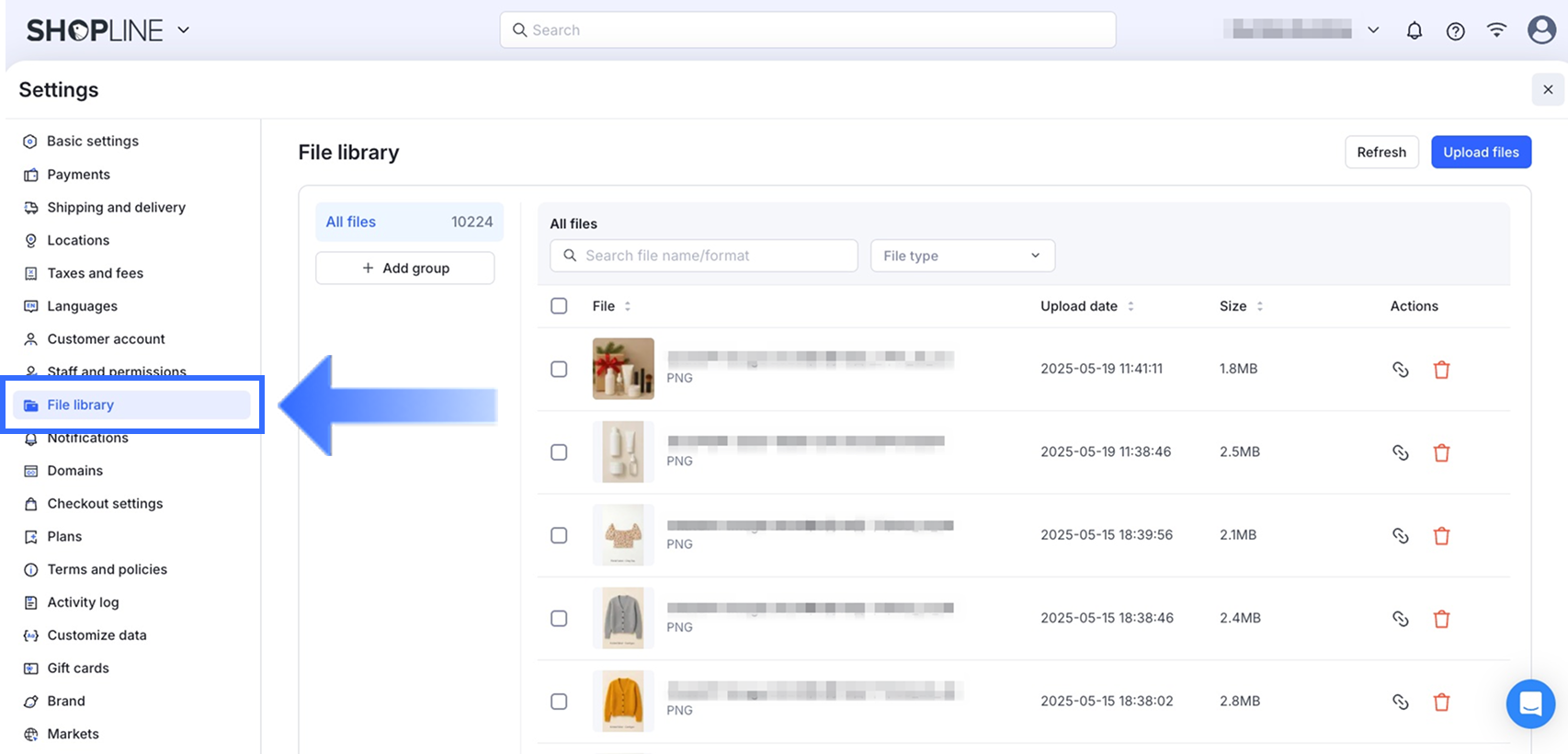
Task: Open Checkout settings in the sidebar
Action: [105, 504]
